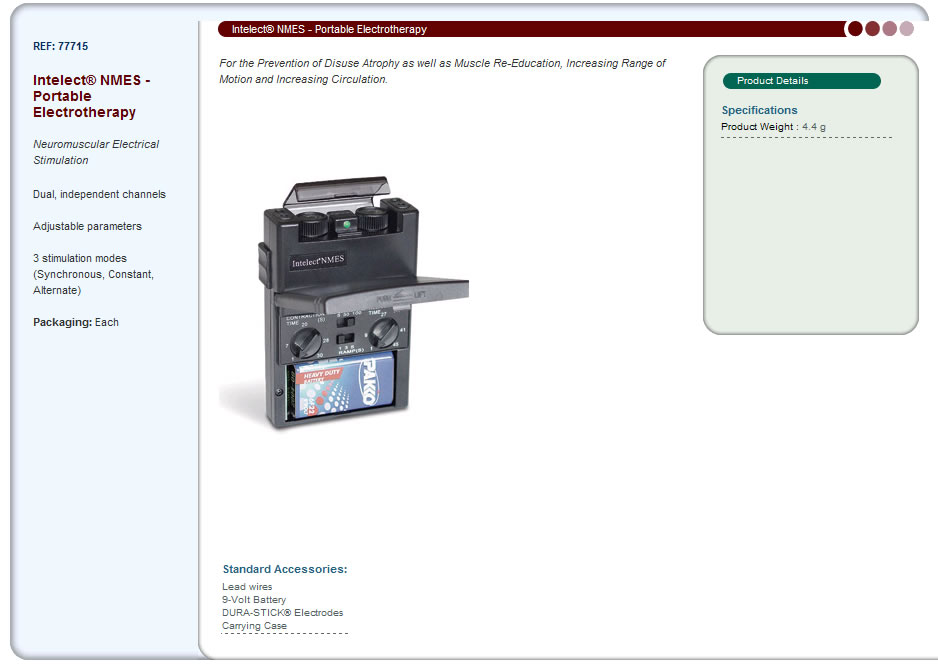Click the Specifications heading
This screenshot has width=938, height=670.
point(759,110)
